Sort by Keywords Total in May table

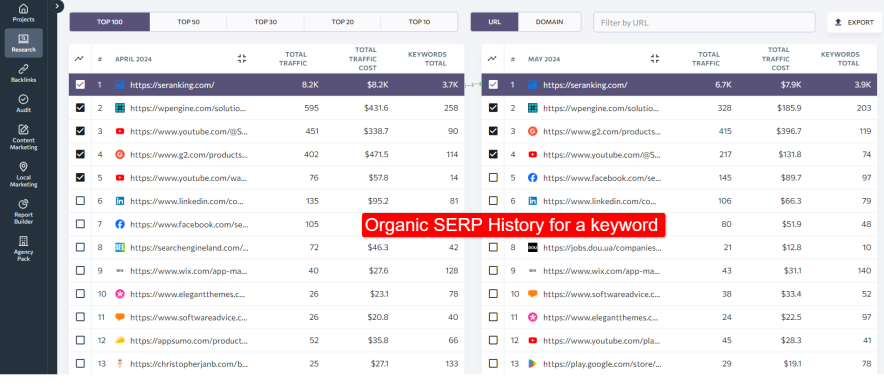tap(840, 59)
